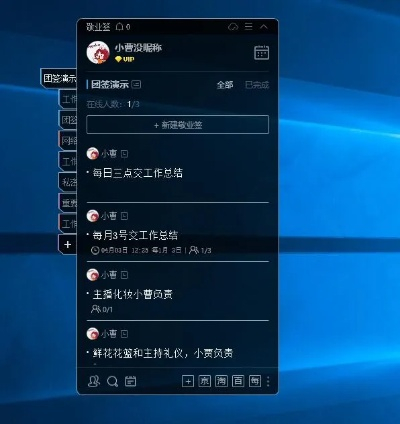Click the + add category side tab
Viewport: 400px width, 424px height.
(x=68, y=244)
